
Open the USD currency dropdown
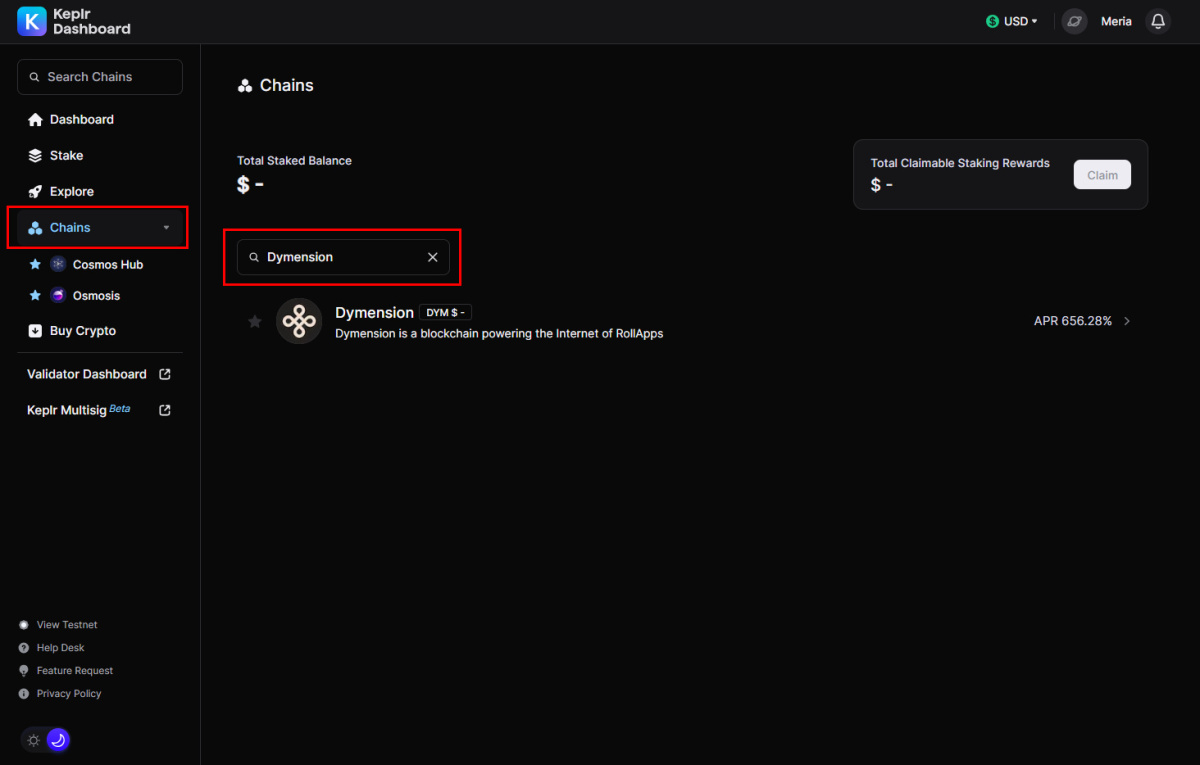coord(1012,21)
